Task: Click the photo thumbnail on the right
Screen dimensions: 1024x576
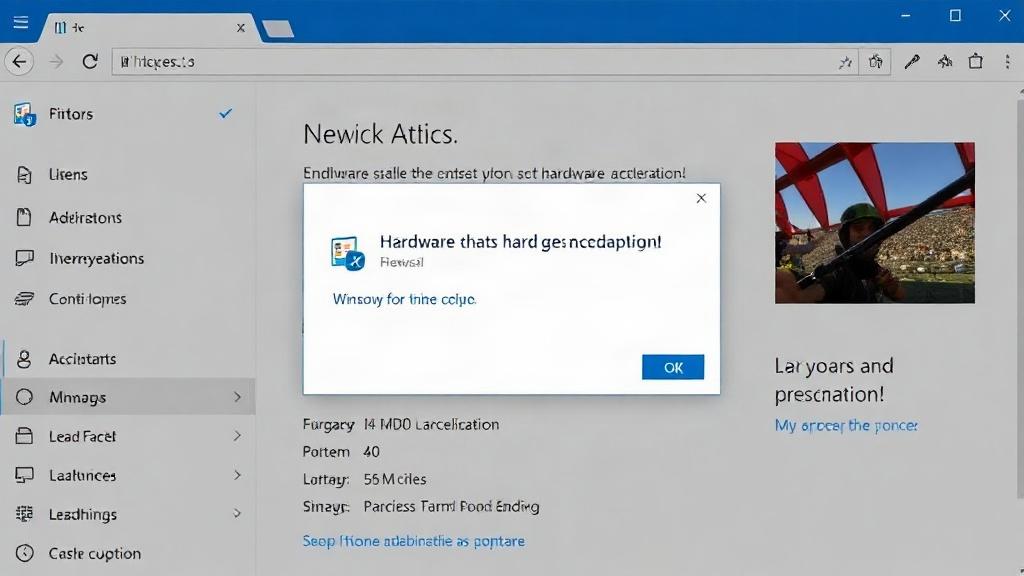Action: coord(874,223)
